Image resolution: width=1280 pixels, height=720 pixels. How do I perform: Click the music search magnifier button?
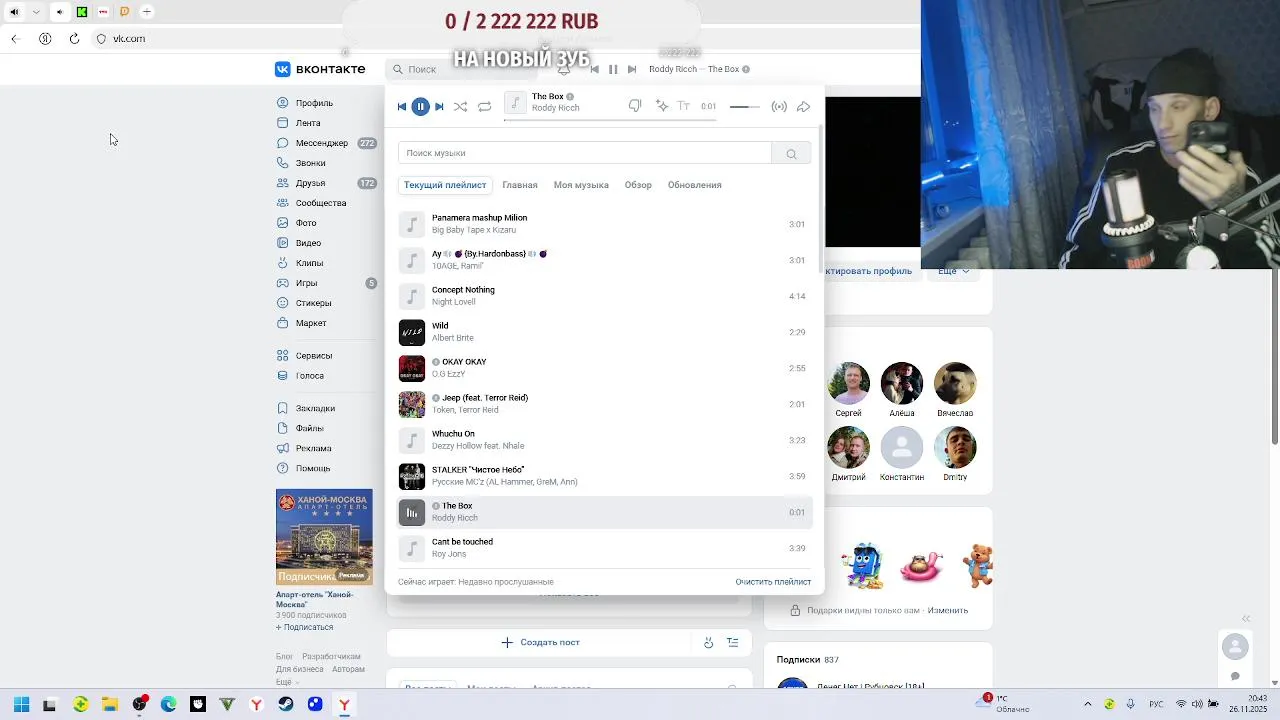pyautogui.click(x=791, y=153)
